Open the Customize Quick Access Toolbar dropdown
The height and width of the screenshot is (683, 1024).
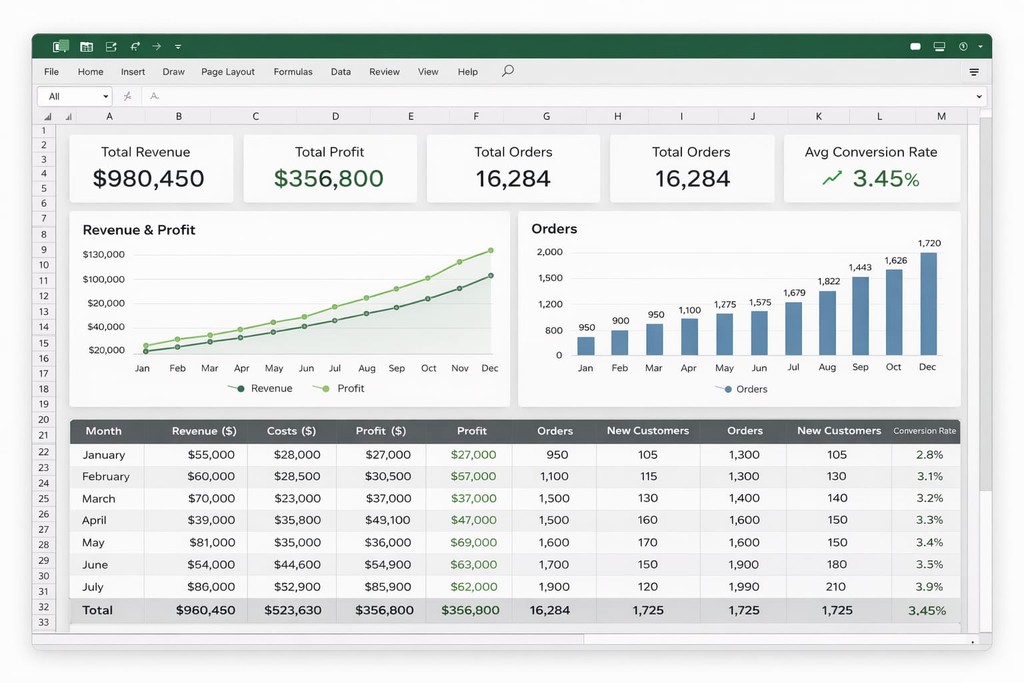[x=178, y=46]
